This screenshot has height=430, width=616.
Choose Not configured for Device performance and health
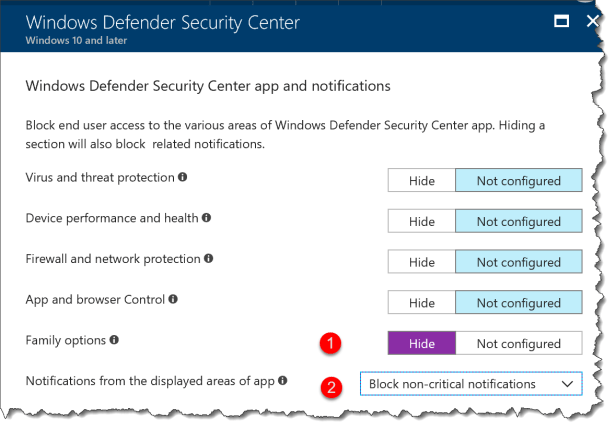[519, 221]
